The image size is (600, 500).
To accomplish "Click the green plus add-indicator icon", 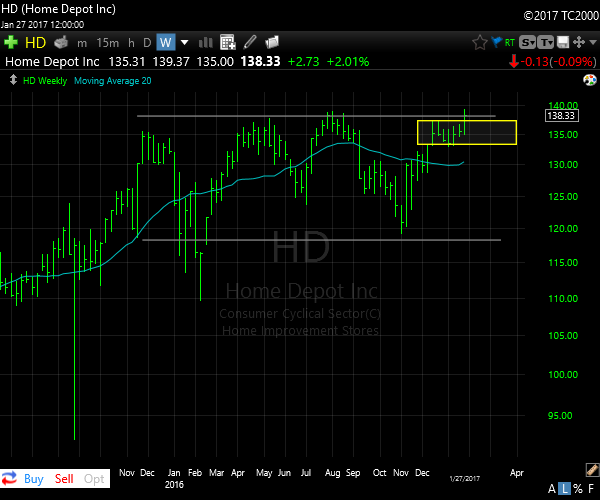I will [11, 42].
